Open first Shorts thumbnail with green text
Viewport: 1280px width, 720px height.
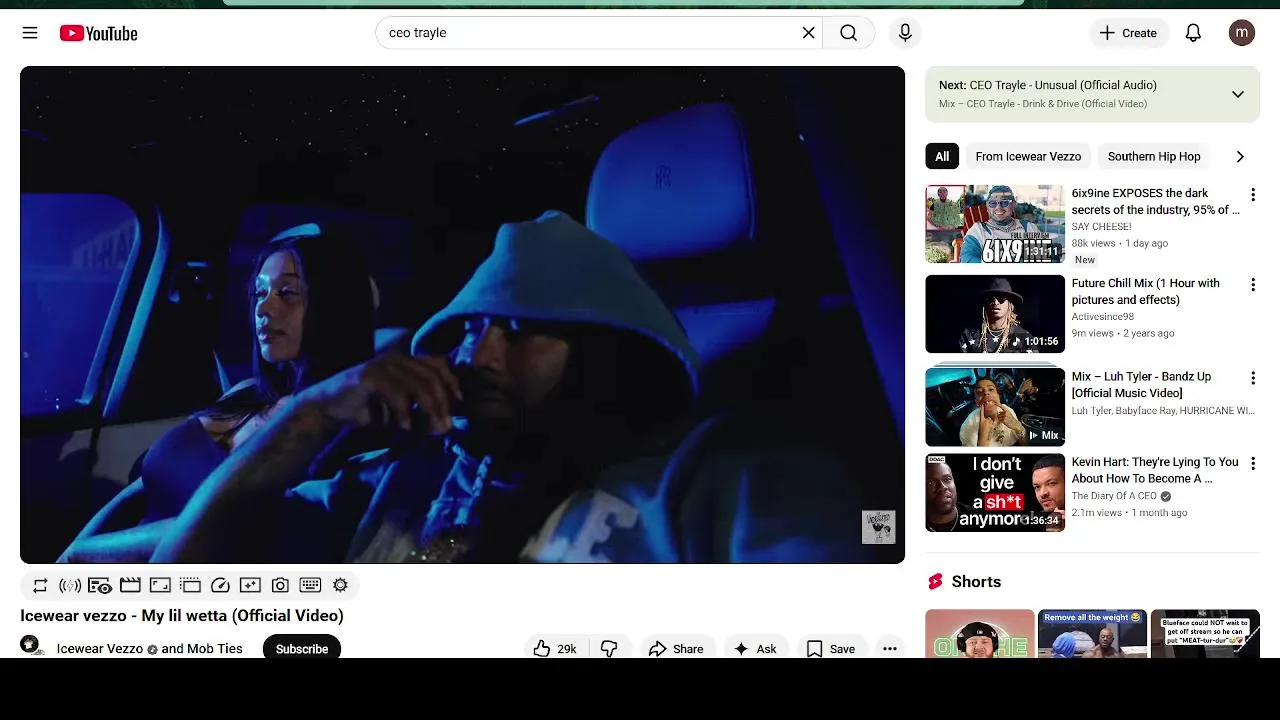tap(980, 633)
